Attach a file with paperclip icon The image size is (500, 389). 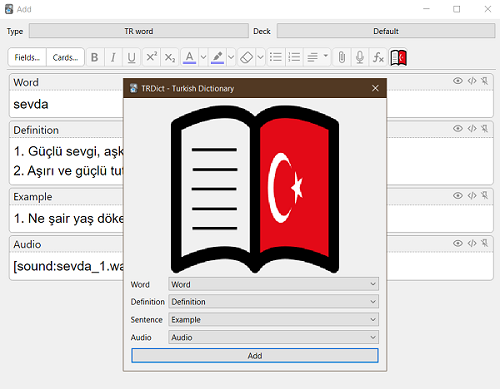coord(342,57)
